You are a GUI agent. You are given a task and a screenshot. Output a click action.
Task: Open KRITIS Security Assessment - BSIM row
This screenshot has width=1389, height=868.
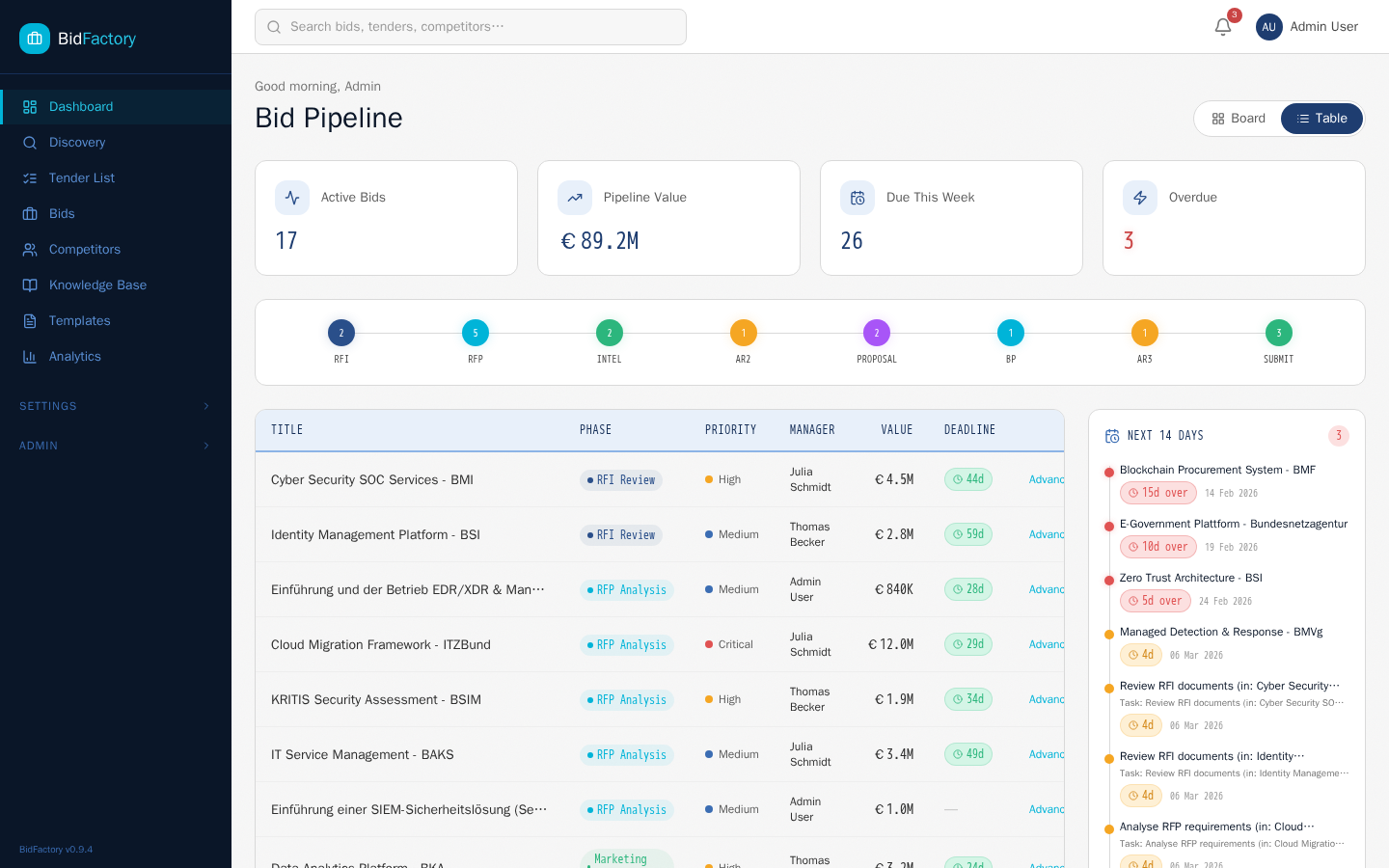coord(660,699)
